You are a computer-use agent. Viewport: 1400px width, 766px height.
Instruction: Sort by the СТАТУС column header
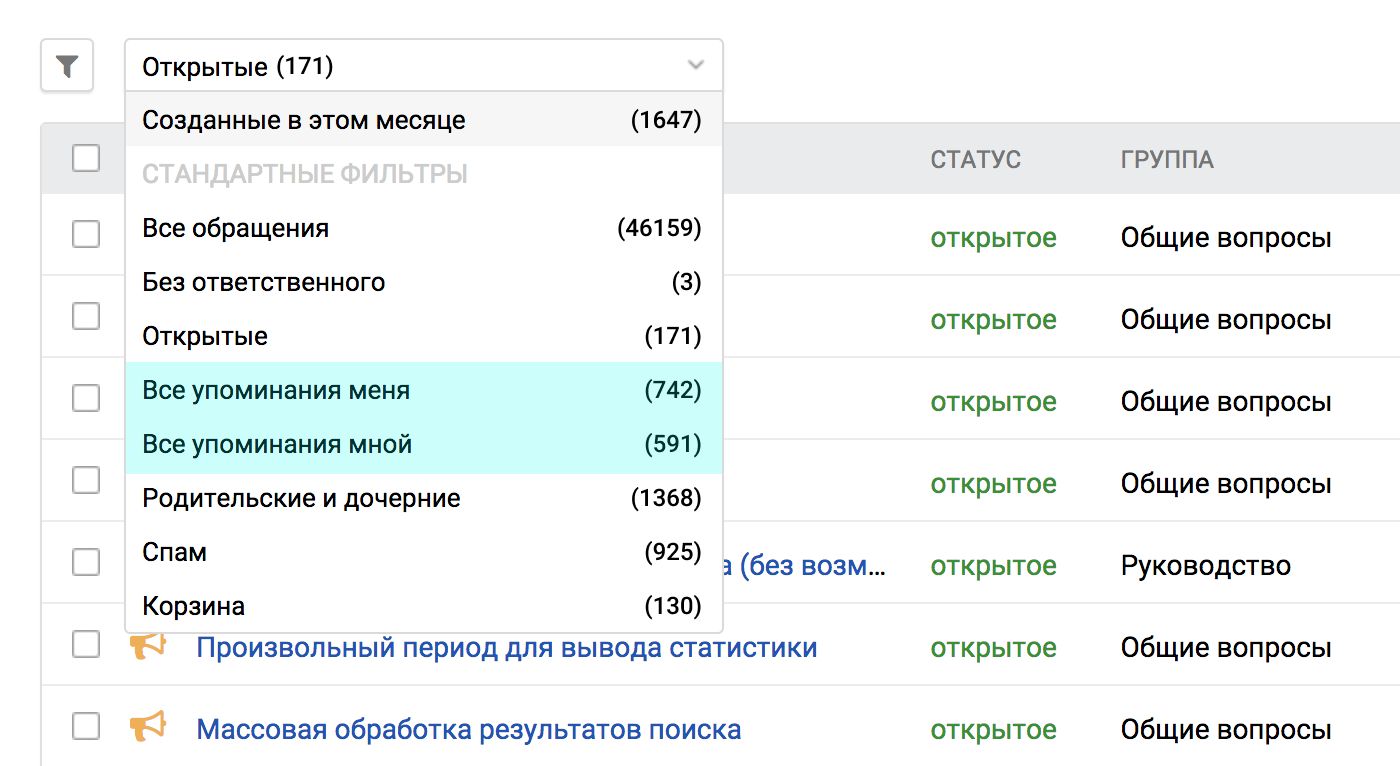(975, 160)
